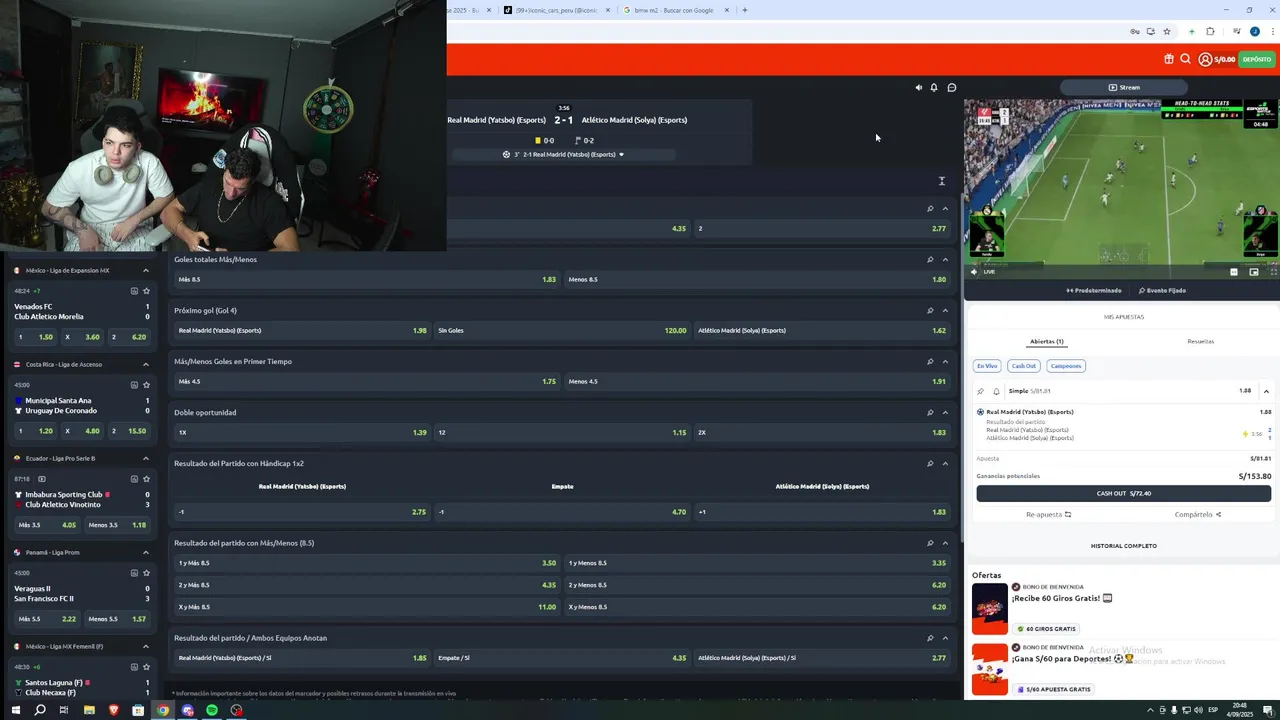Click the Evento Fijado option below stream

(1162, 290)
